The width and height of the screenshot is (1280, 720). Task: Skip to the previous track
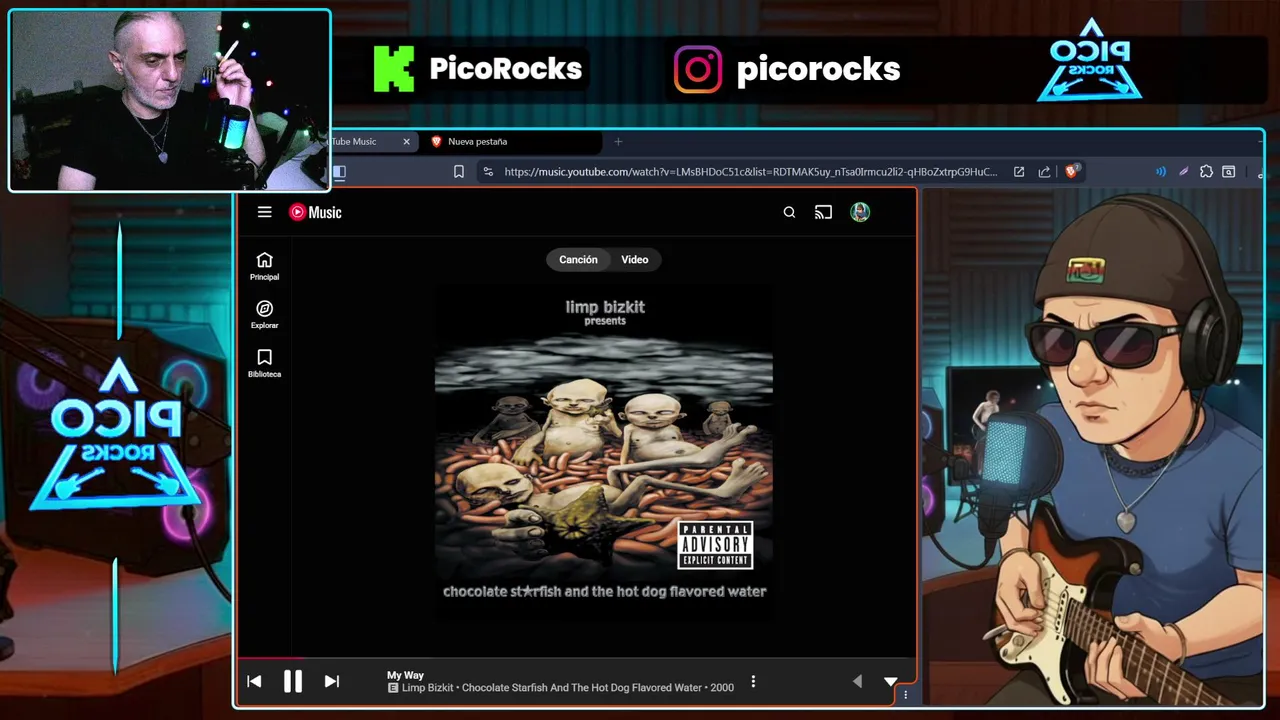pos(254,681)
